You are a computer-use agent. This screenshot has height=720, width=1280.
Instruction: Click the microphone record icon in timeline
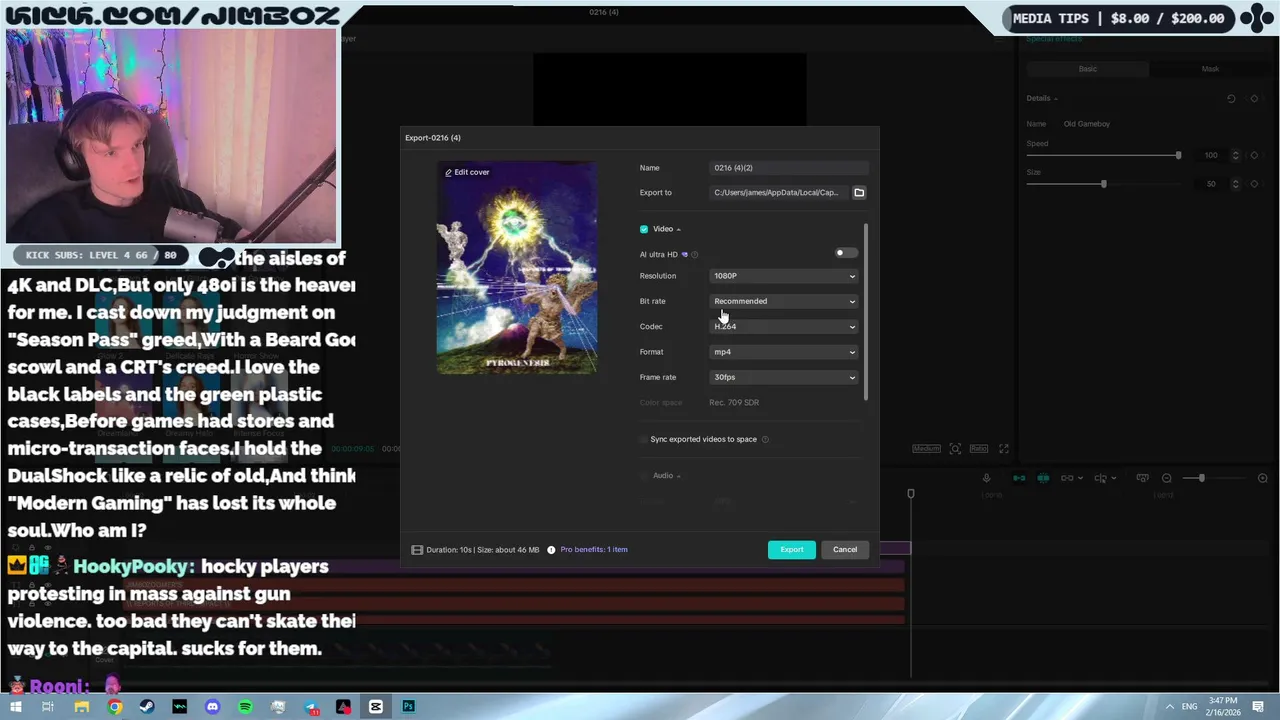click(986, 478)
